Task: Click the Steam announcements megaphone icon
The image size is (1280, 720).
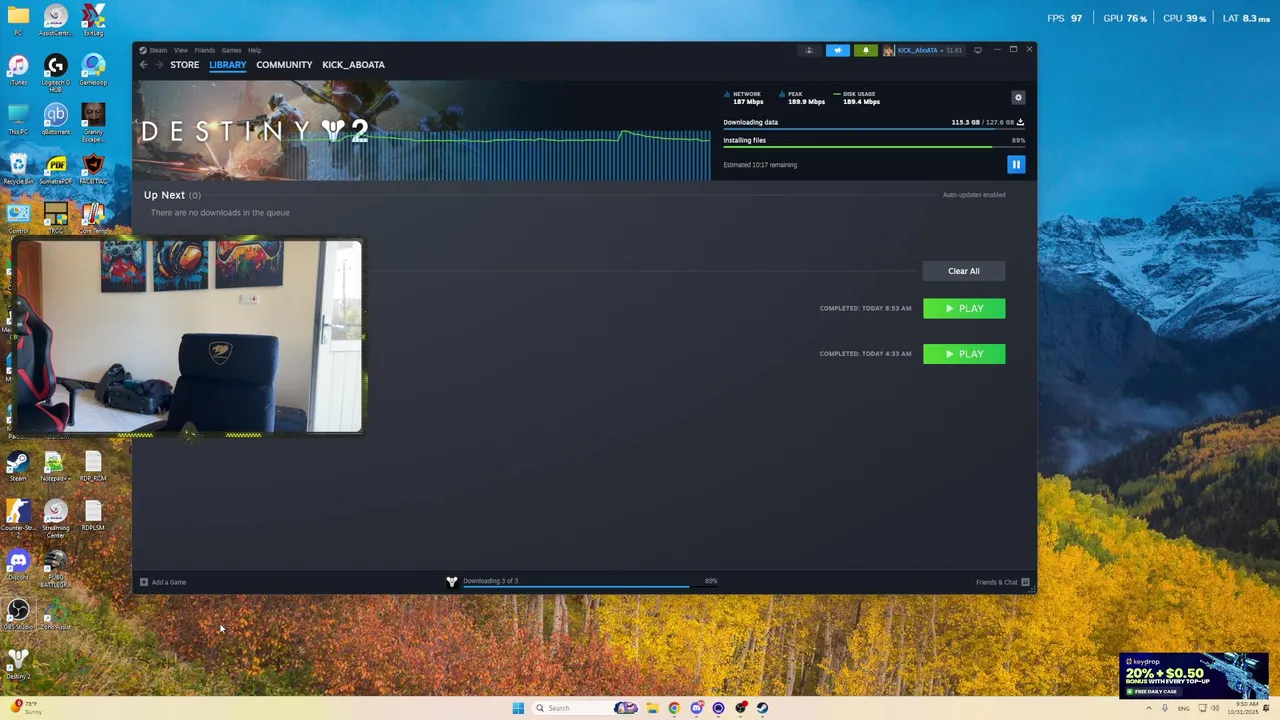Action: pyautogui.click(x=838, y=50)
